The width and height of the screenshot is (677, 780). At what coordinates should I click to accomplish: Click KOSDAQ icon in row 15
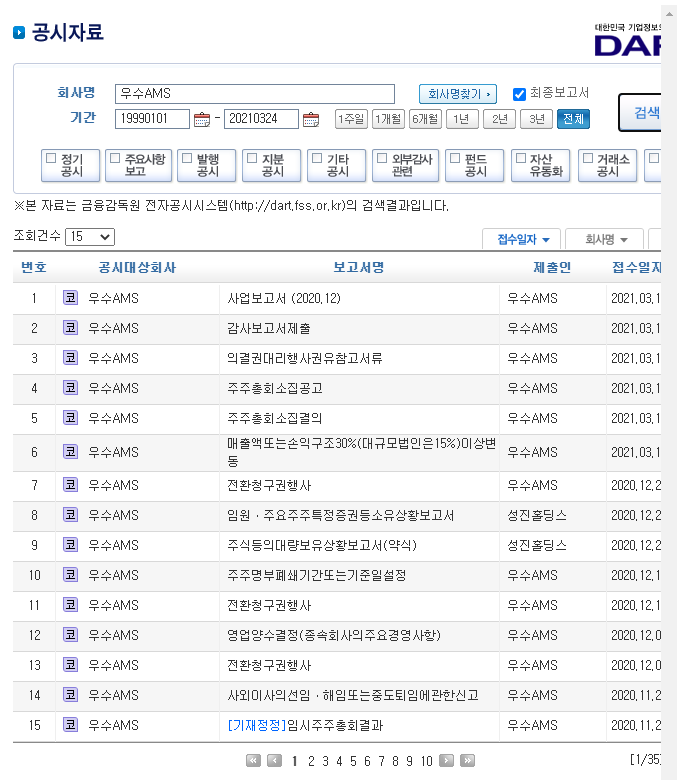click(70, 725)
